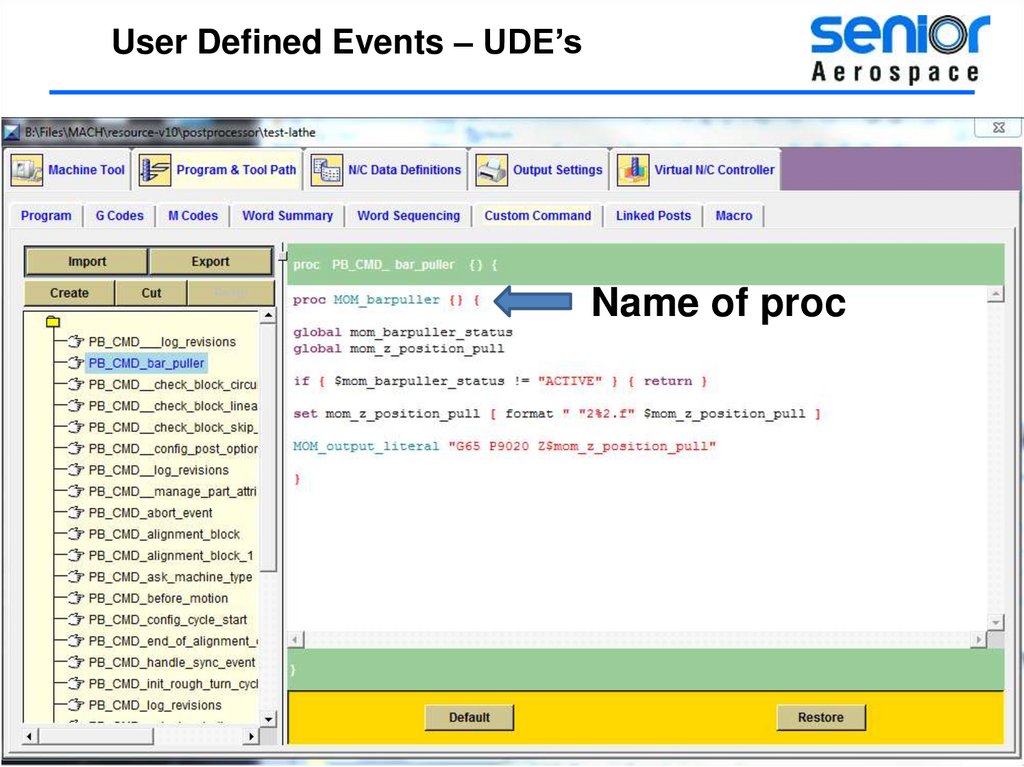Click hand icon beside PB_CMD_alignment_block_1

point(76,555)
